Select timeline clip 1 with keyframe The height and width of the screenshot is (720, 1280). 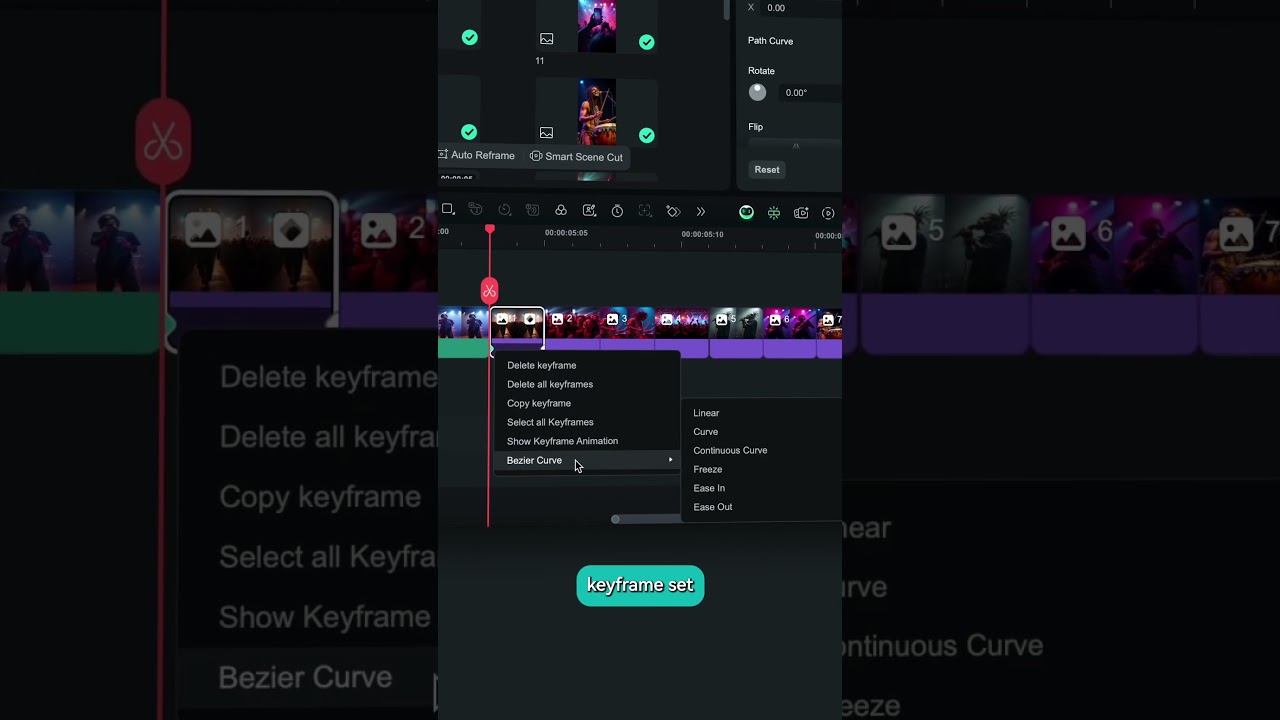coord(517,329)
